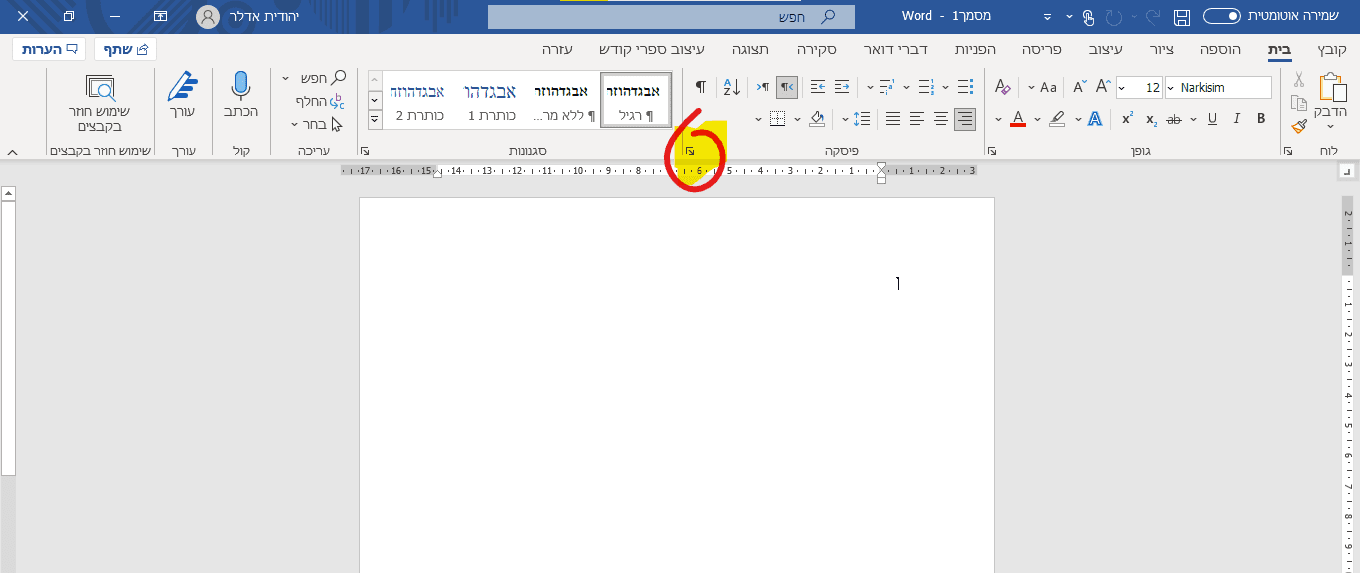Apply the Heading 2 (כותרת 2) style

[419, 101]
